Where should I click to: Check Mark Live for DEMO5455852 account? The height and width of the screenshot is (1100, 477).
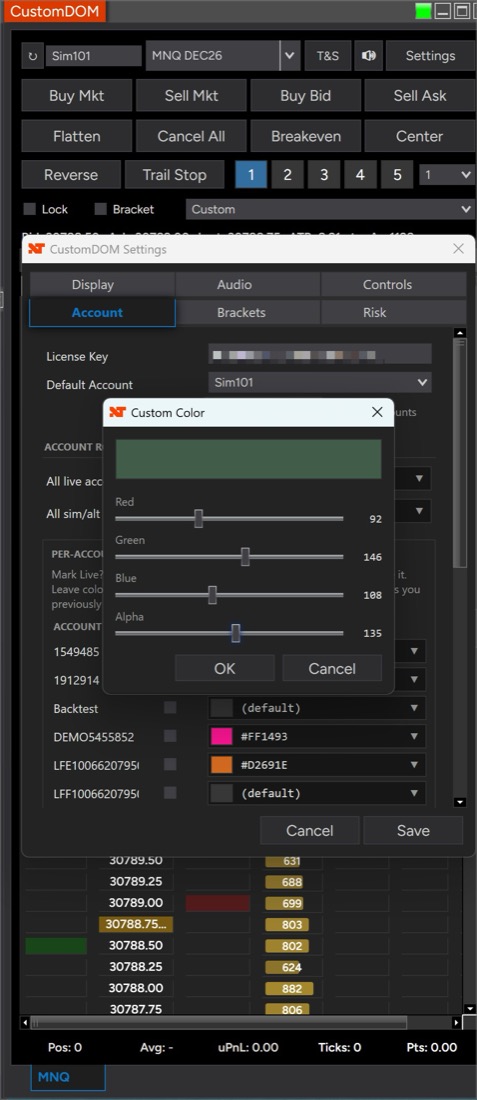(x=170, y=736)
